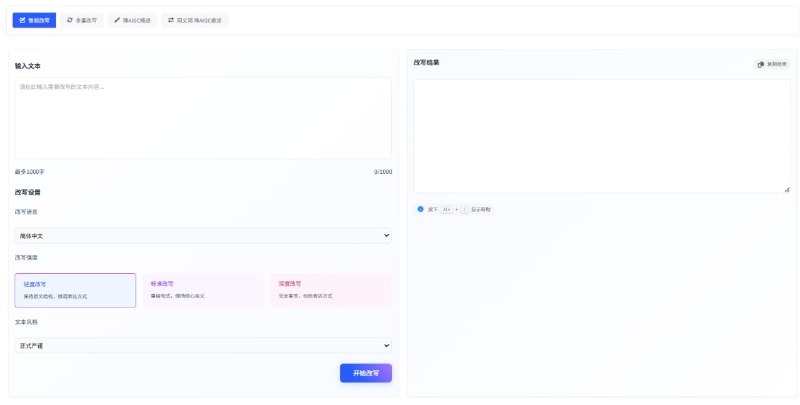Click the copy icon in 复制结果
Screen dimensions: 800x405
(761, 64)
